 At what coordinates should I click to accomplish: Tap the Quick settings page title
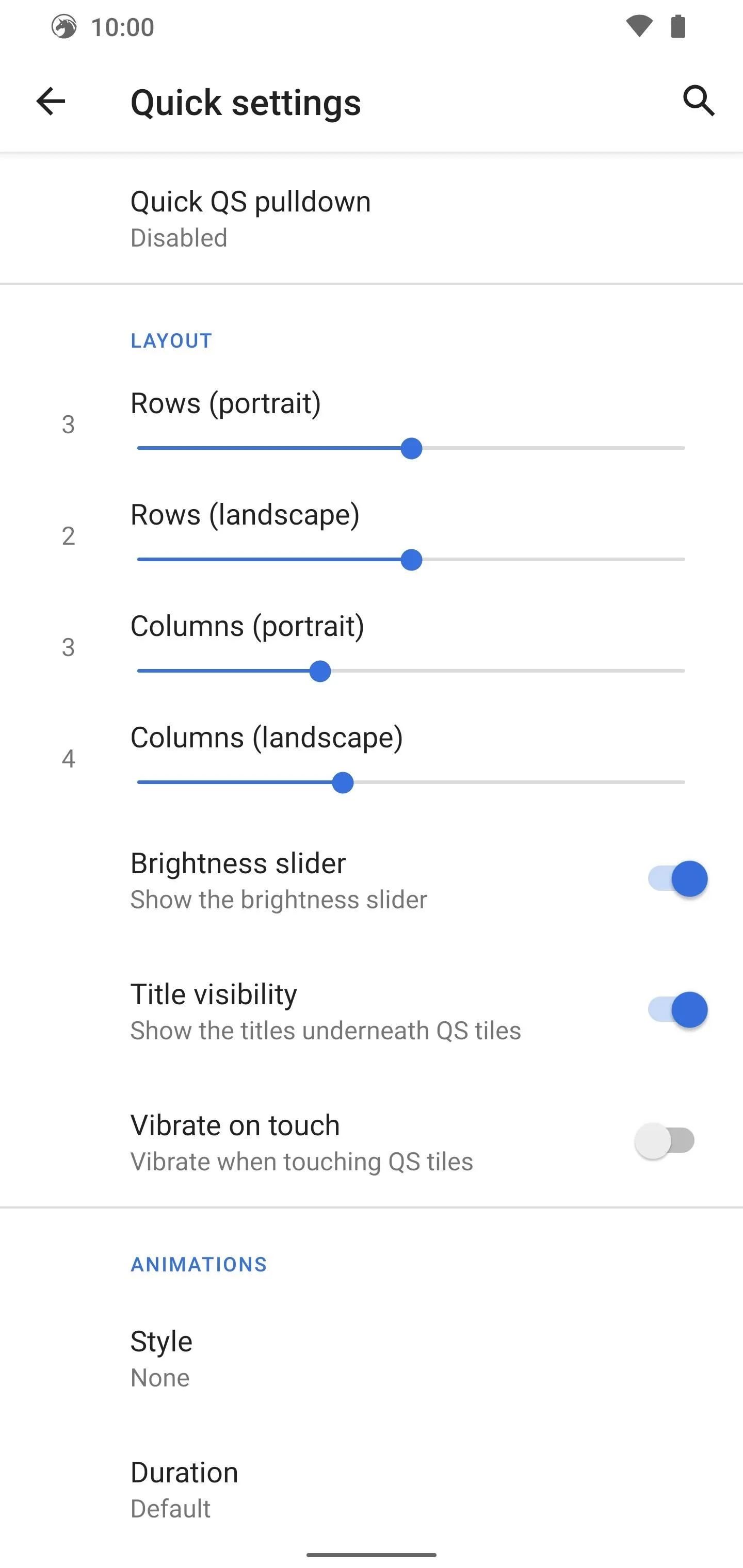click(x=246, y=102)
